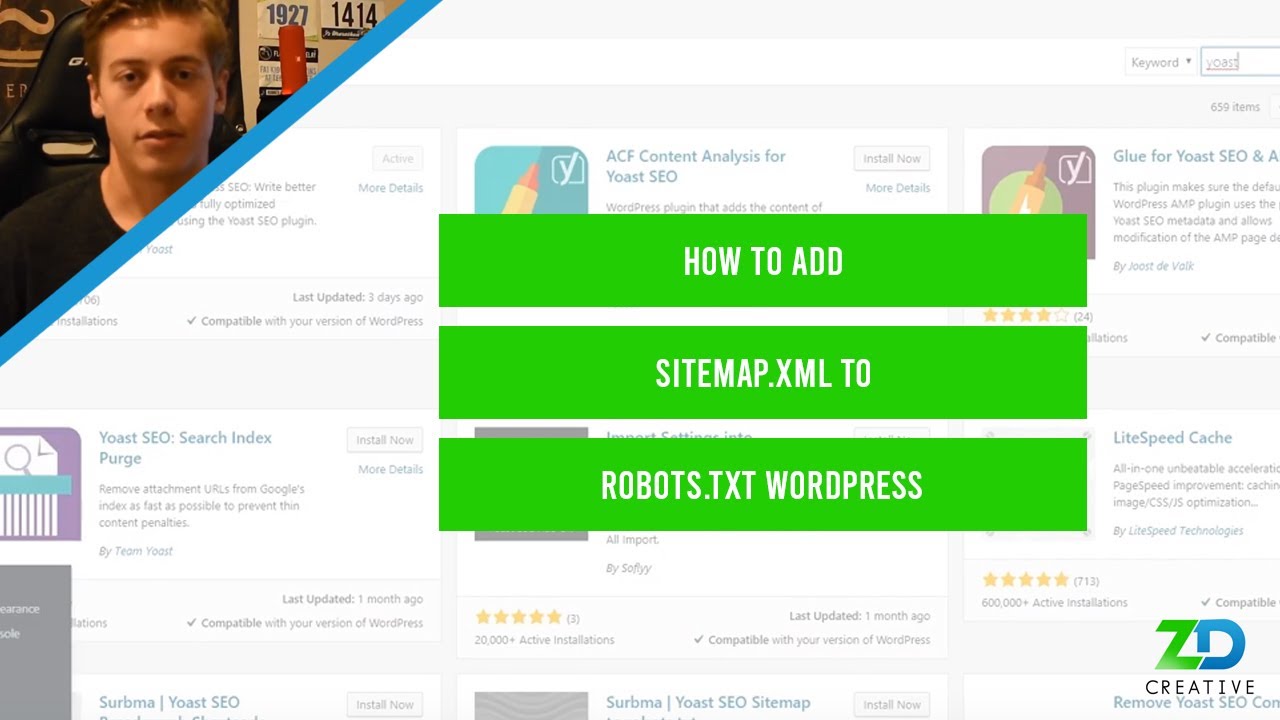The width and height of the screenshot is (1280, 720).
Task: Open the LiteSpeed Cache plugin title
Action: point(1172,438)
